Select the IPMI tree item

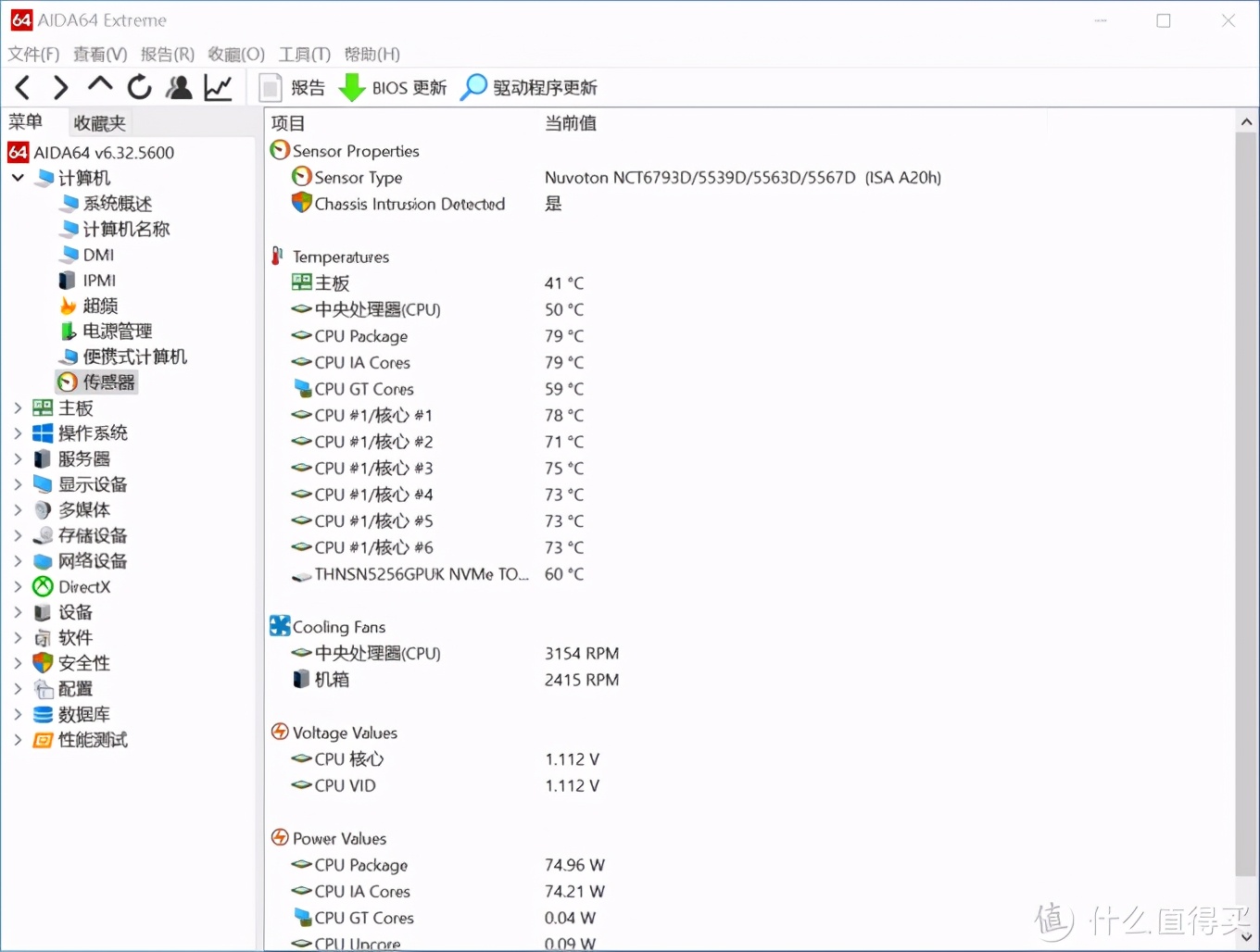(88, 280)
